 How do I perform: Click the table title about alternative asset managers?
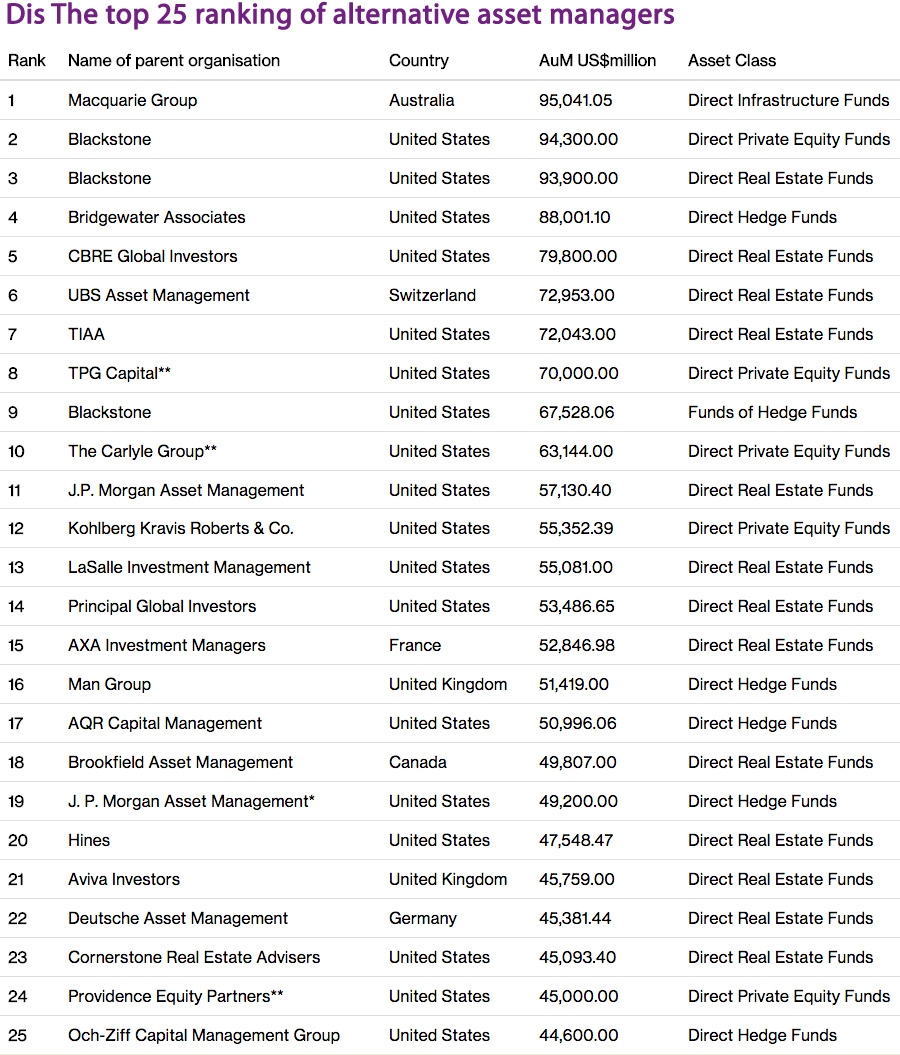pos(340,15)
